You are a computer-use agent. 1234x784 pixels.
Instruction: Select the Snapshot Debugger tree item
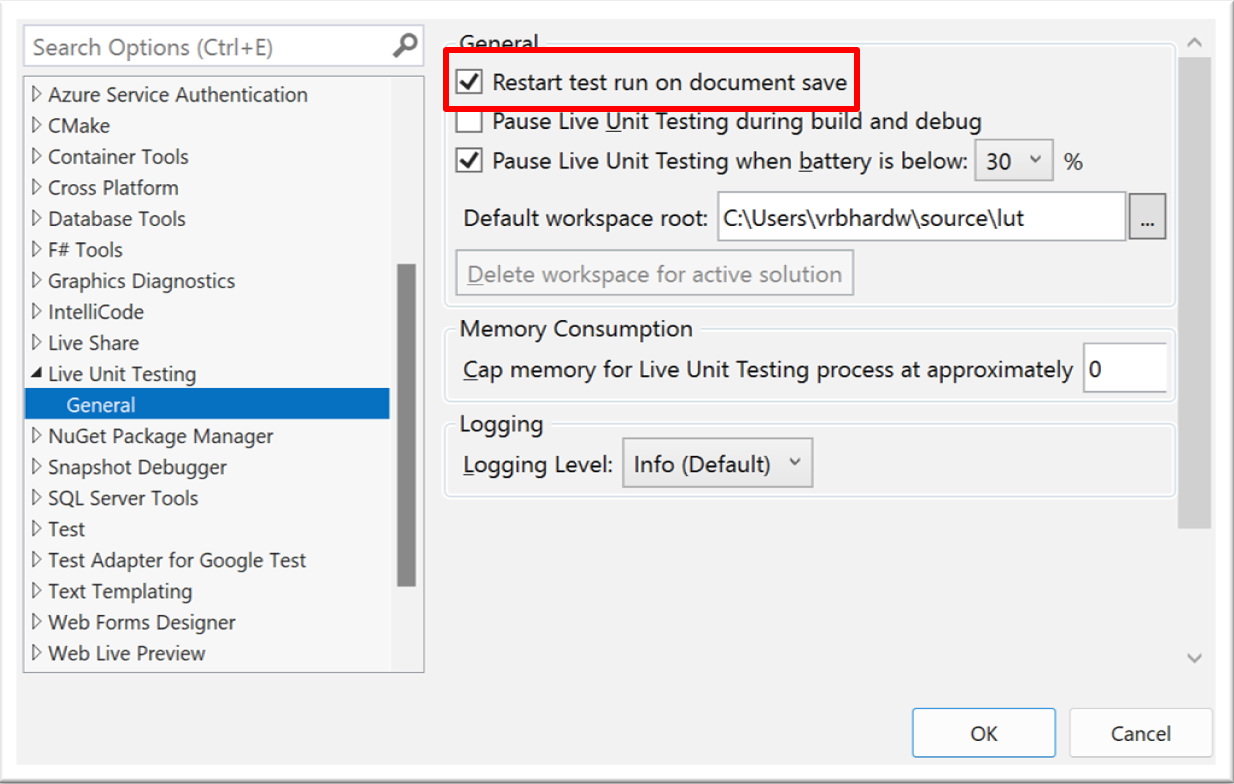tap(137, 467)
